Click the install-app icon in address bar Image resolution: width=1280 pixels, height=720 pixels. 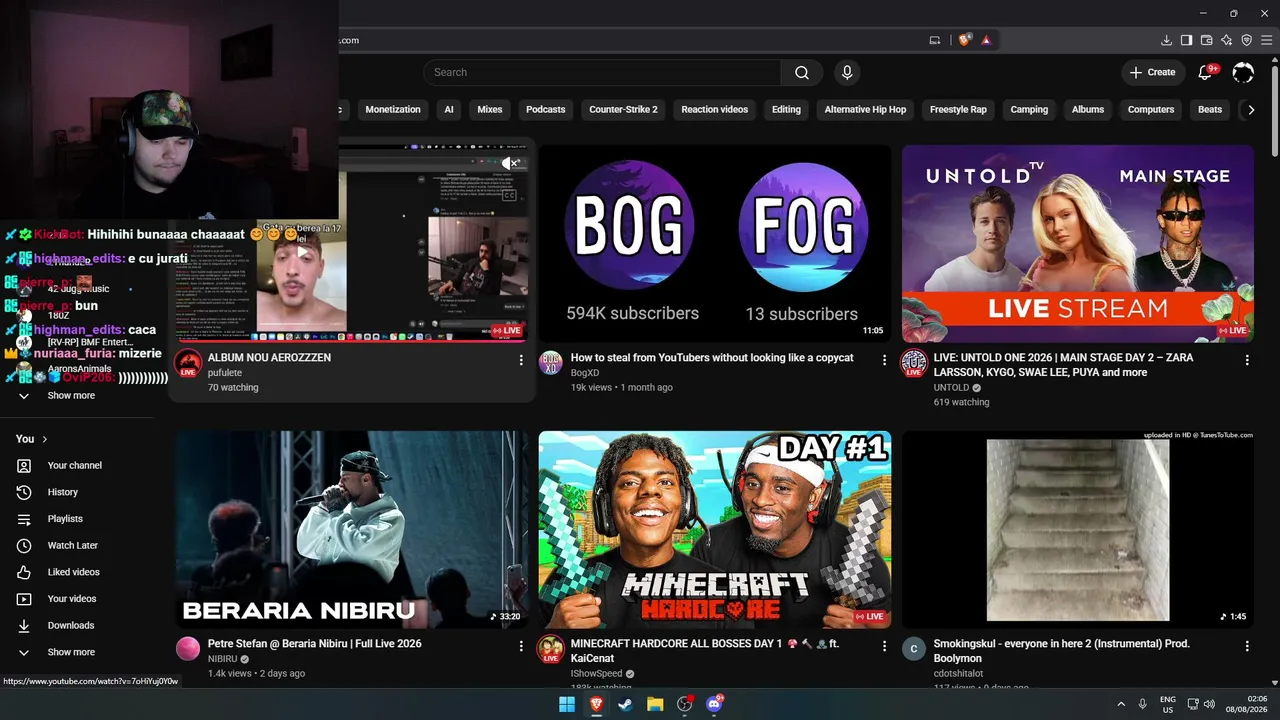pyautogui.click(x=935, y=40)
